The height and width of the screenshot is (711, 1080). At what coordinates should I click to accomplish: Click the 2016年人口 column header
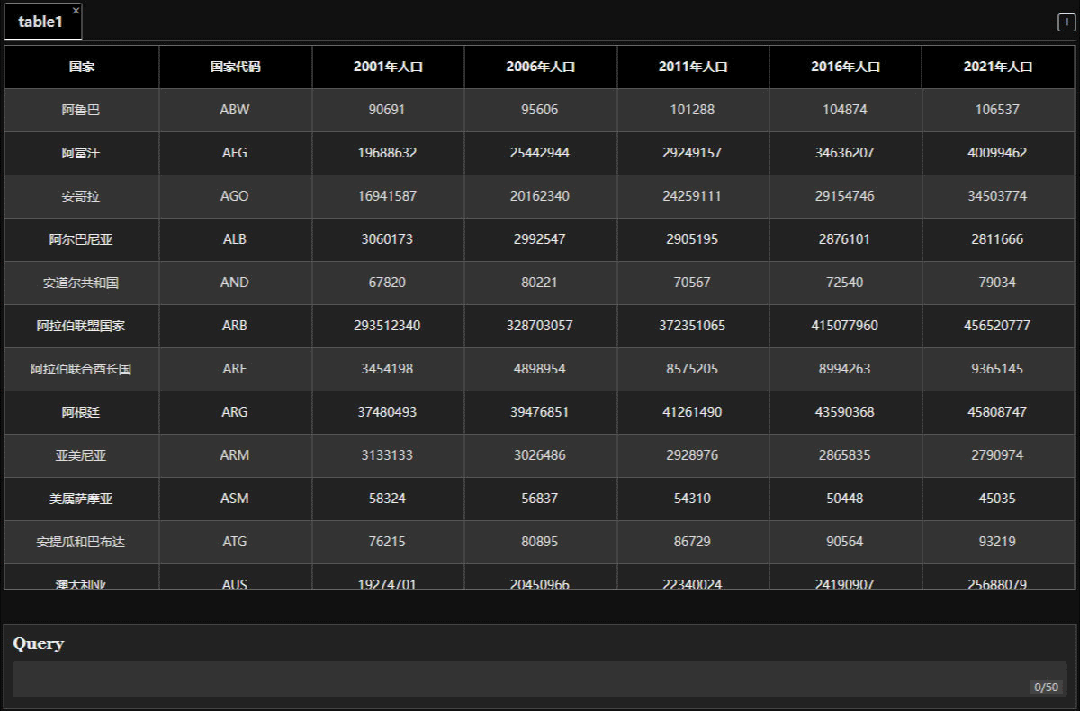tap(845, 67)
